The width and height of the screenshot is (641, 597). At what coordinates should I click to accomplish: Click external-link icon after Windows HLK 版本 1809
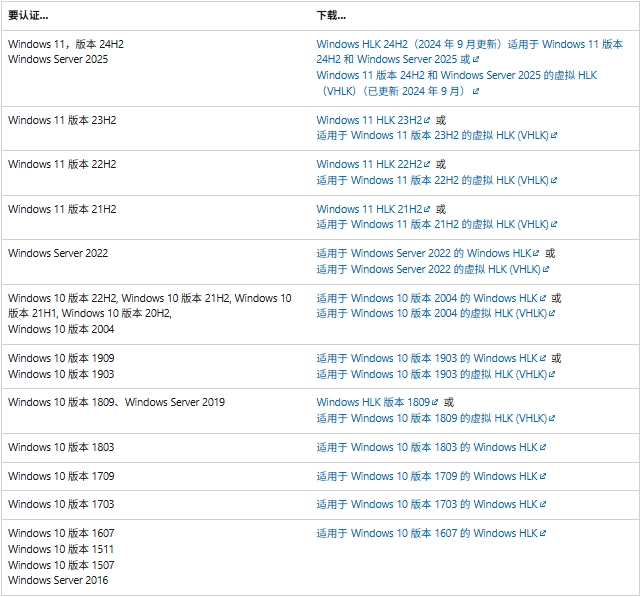(436, 402)
